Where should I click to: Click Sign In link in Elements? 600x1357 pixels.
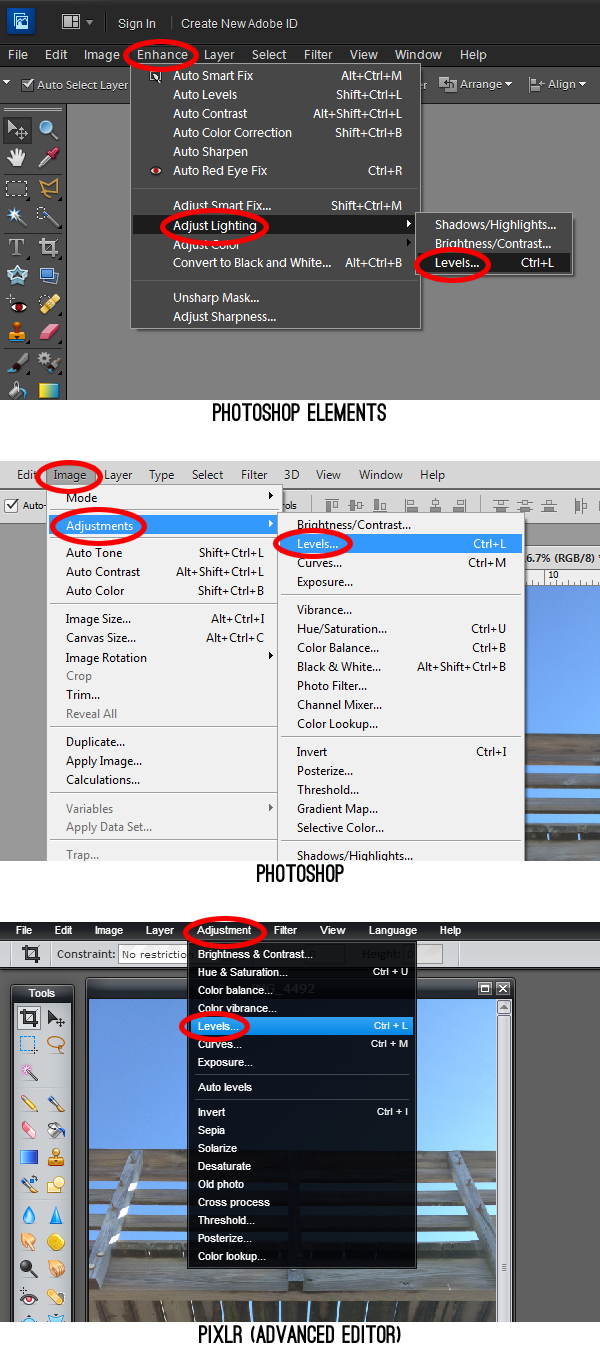(x=136, y=23)
